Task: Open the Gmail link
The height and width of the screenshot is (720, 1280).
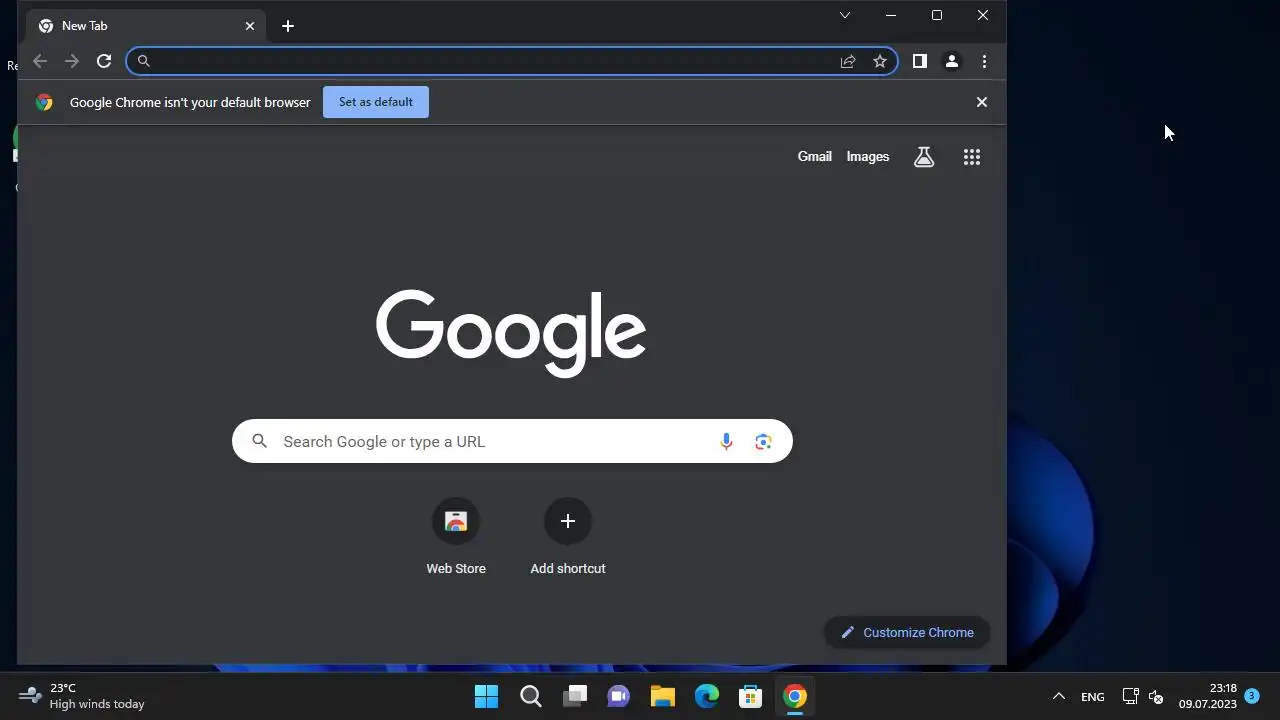Action: tap(815, 157)
